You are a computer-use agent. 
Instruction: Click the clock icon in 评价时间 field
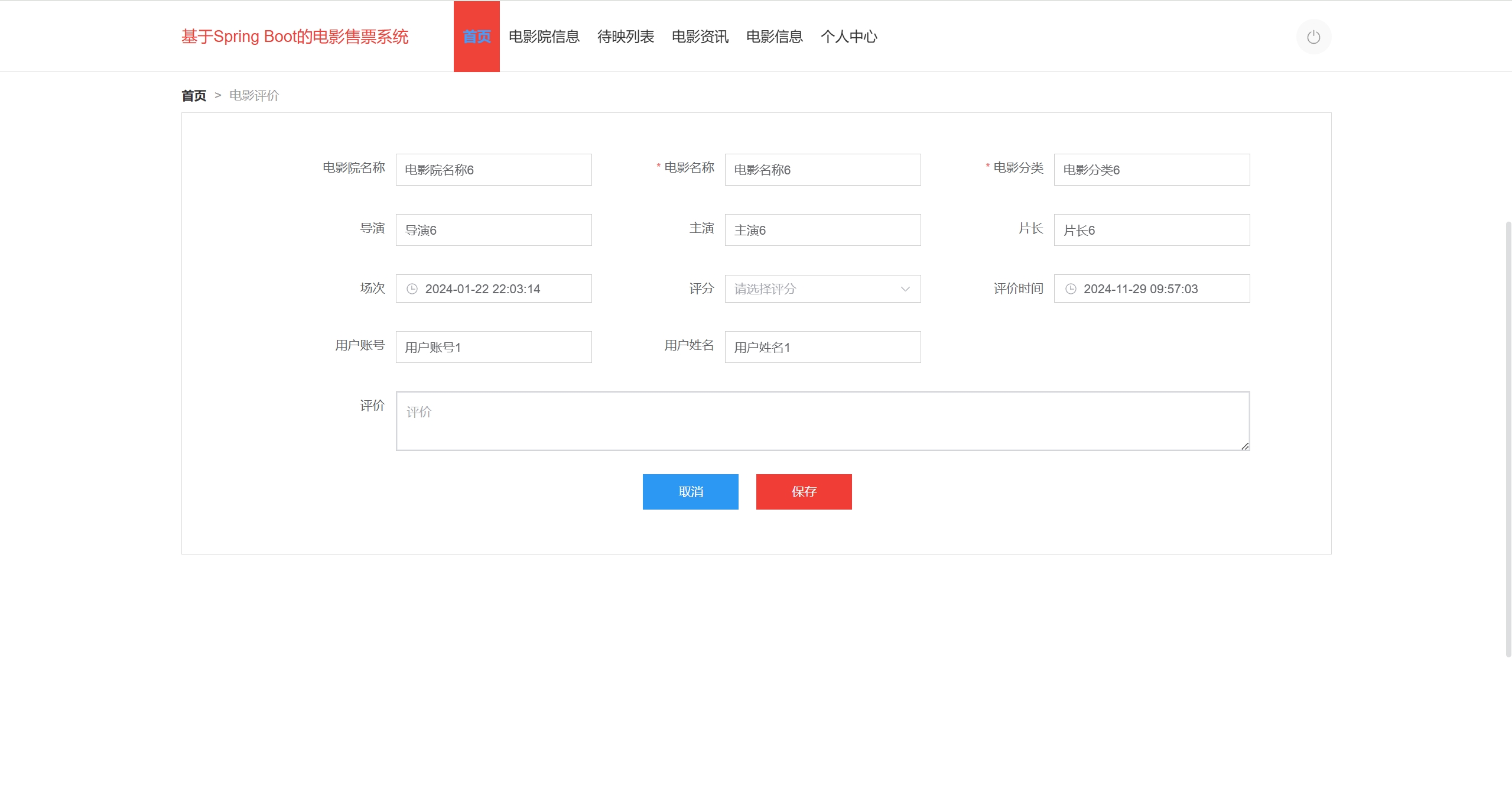(x=1071, y=289)
